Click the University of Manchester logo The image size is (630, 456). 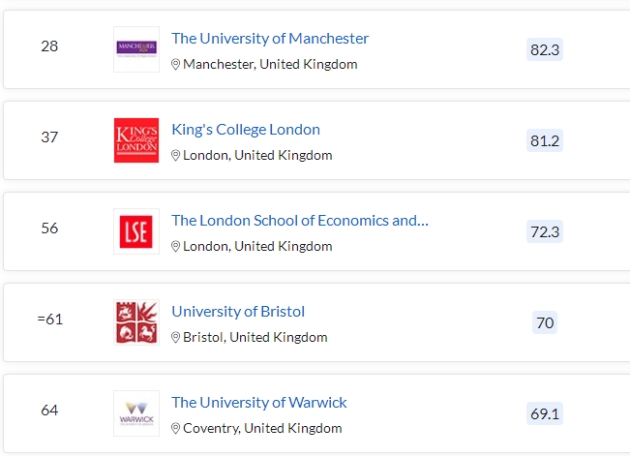[136, 49]
